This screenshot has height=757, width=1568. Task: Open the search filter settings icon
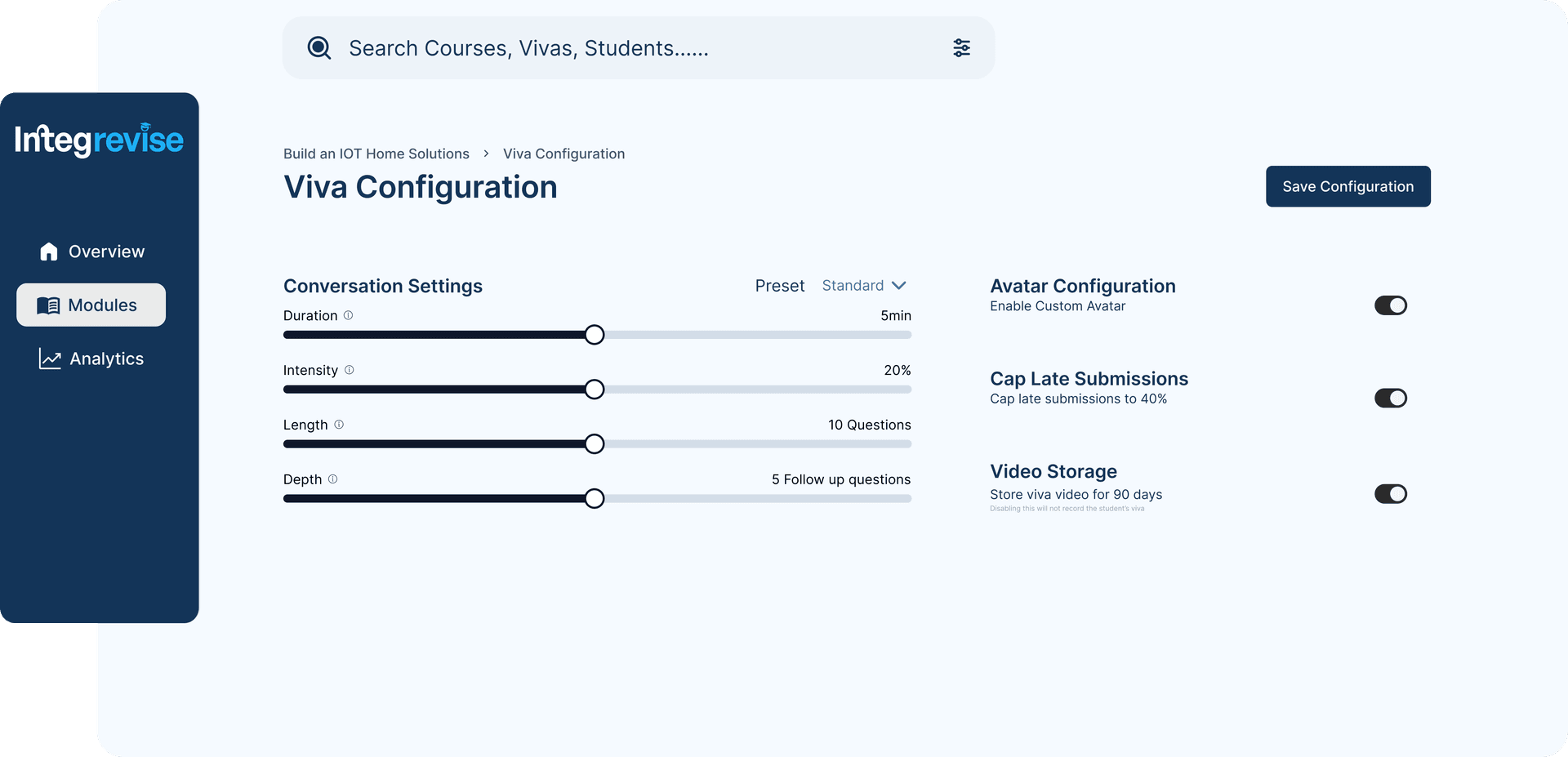(961, 48)
